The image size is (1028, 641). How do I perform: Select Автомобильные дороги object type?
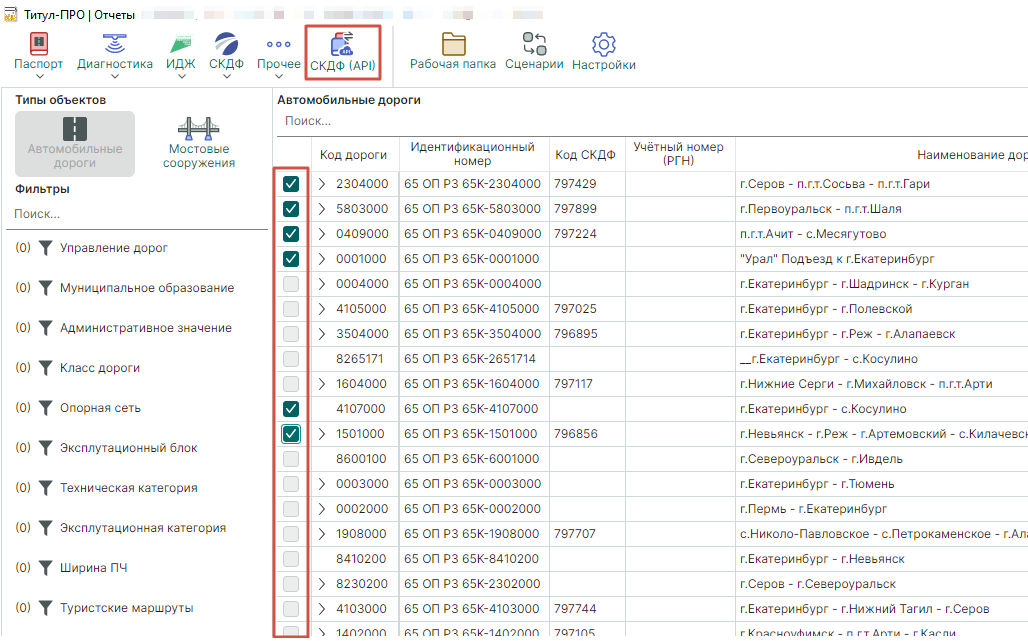pos(75,144)
